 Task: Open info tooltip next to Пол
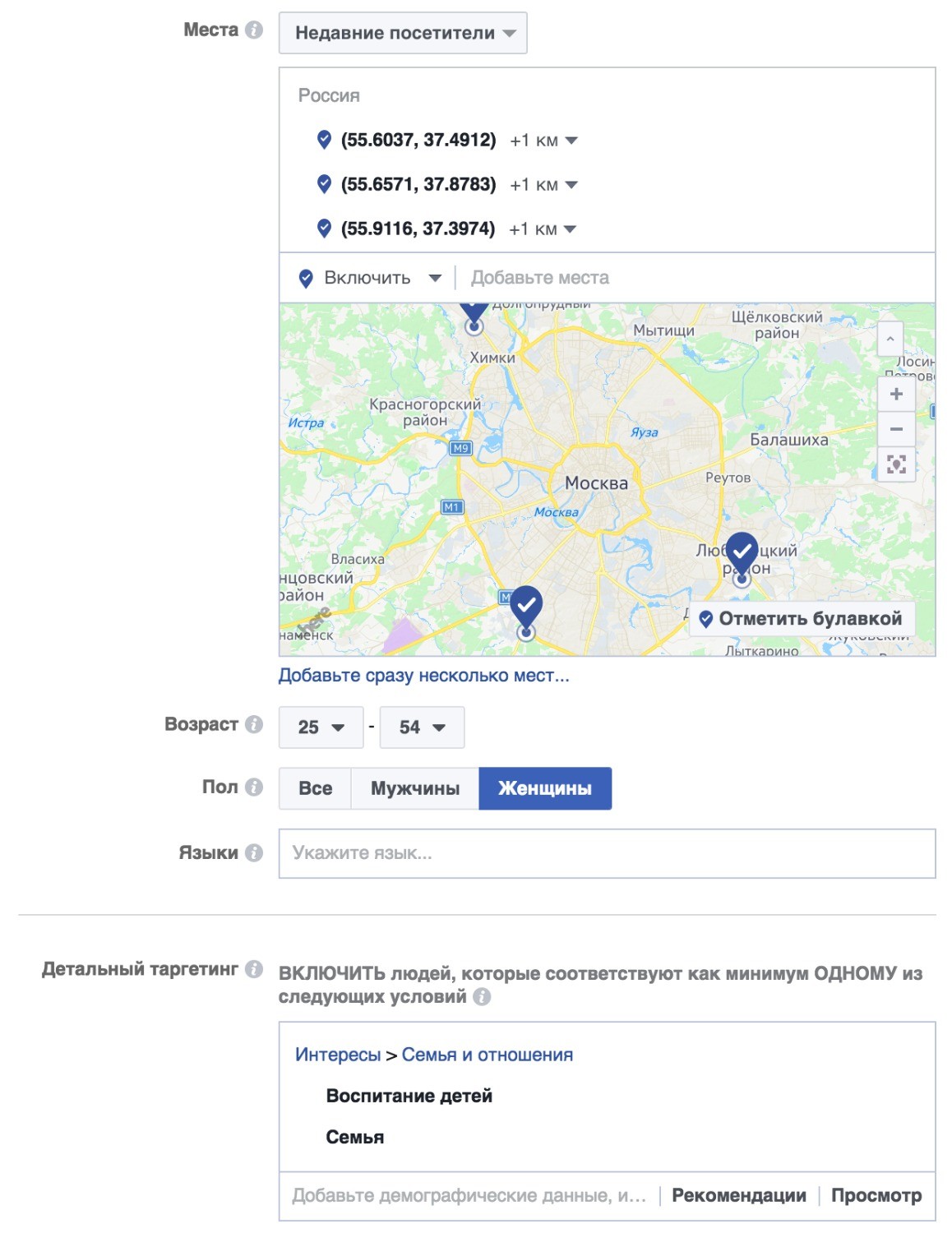tap(254, 787)
